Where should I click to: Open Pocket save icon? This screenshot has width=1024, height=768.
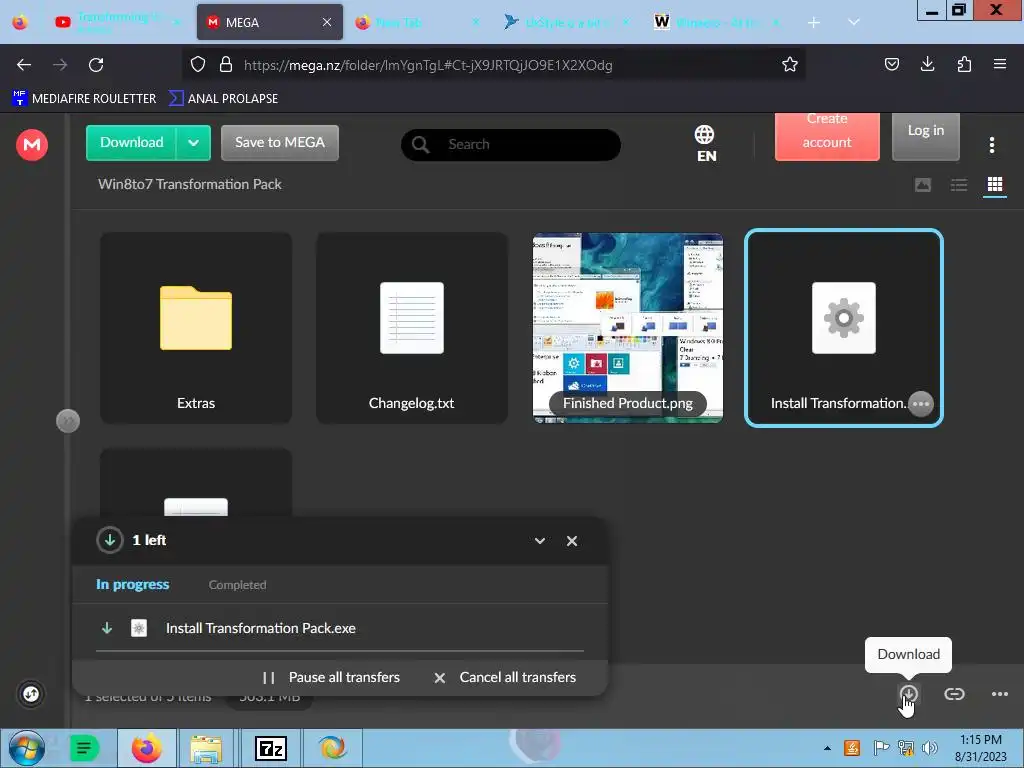(x=891, y=64)
